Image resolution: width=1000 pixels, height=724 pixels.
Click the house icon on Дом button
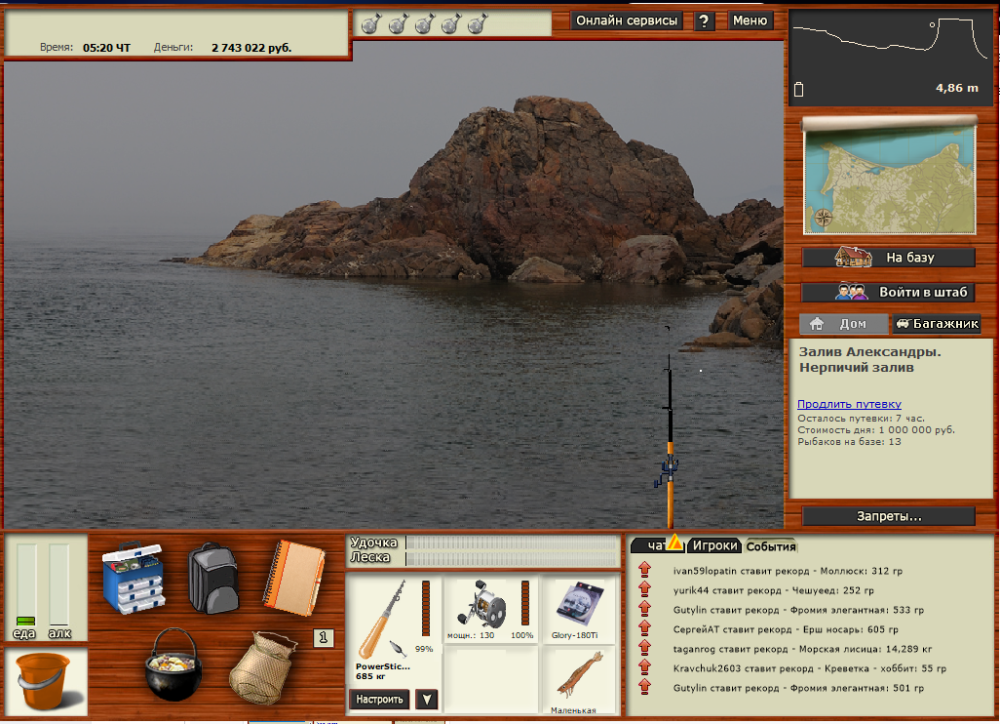coord(816,323)
